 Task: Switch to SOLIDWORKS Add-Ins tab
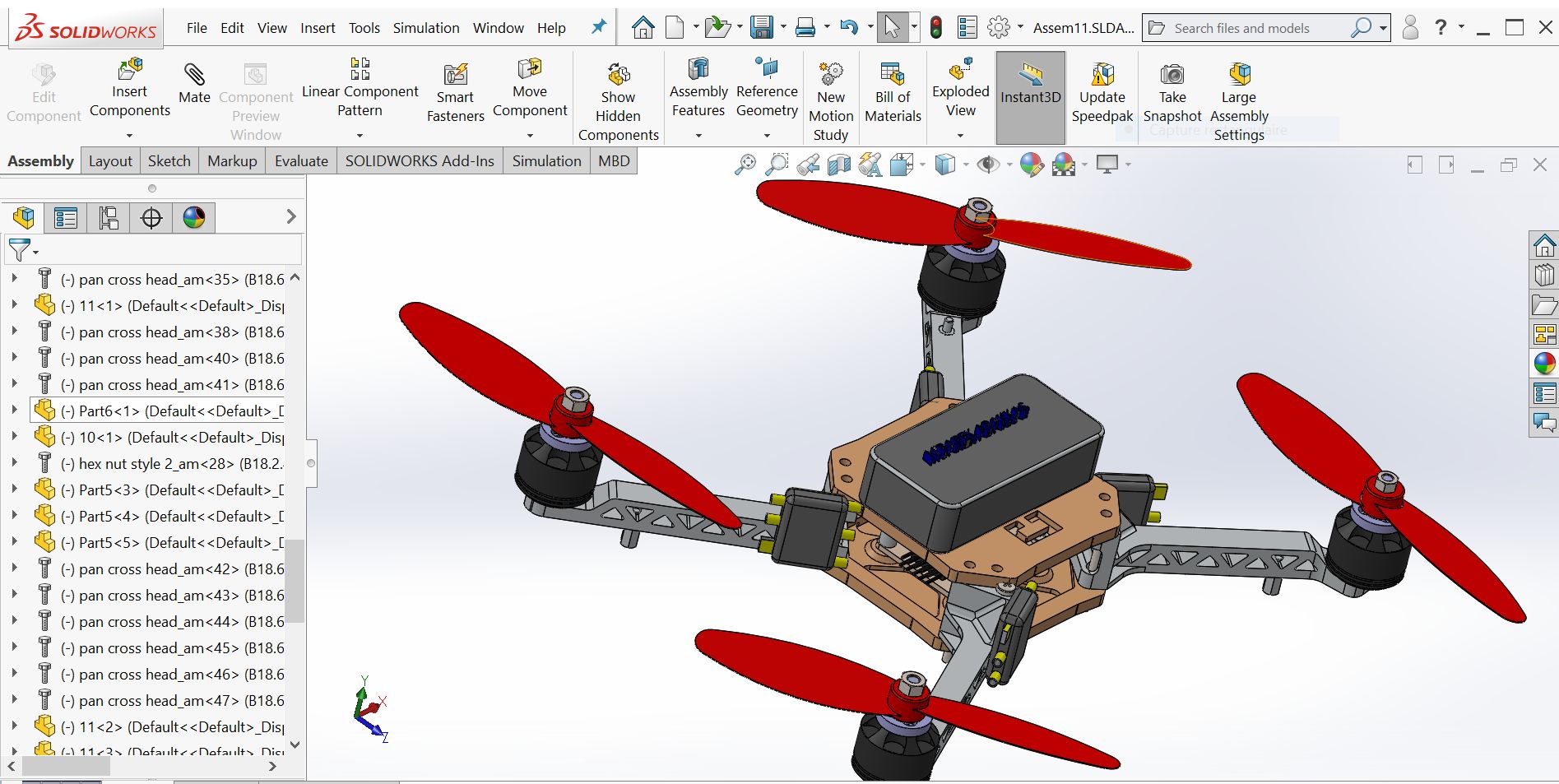420,161
